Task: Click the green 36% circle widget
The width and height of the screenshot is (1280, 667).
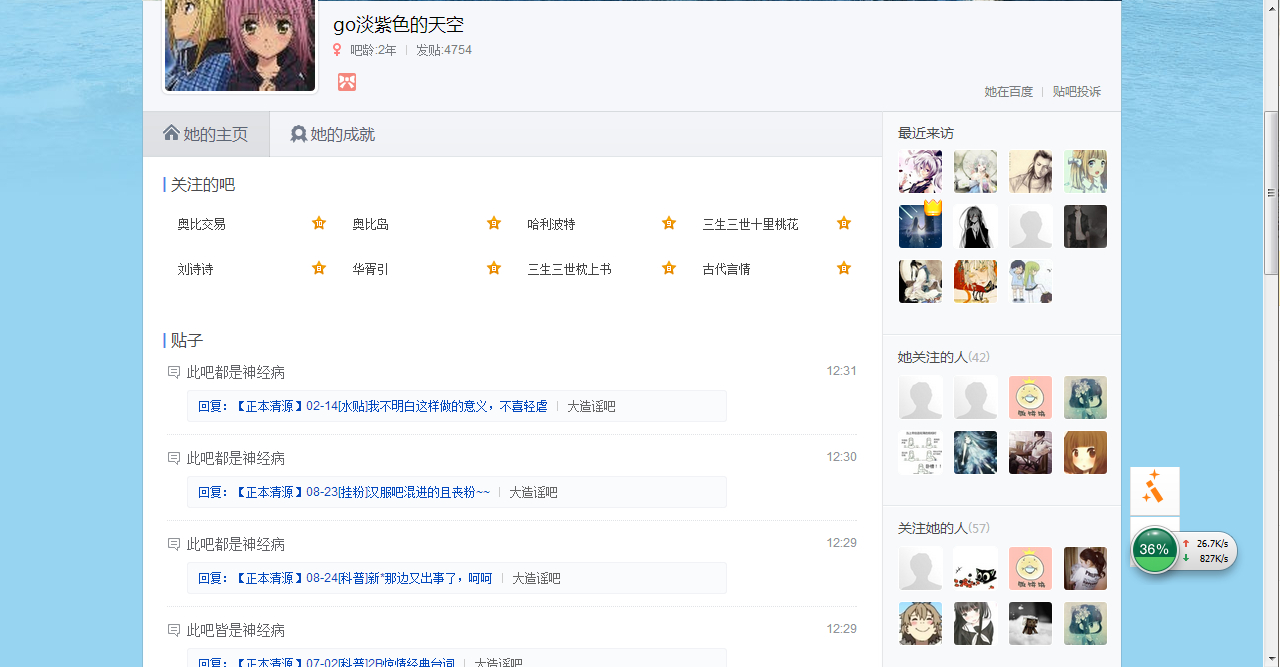Action: point(1154,549)
